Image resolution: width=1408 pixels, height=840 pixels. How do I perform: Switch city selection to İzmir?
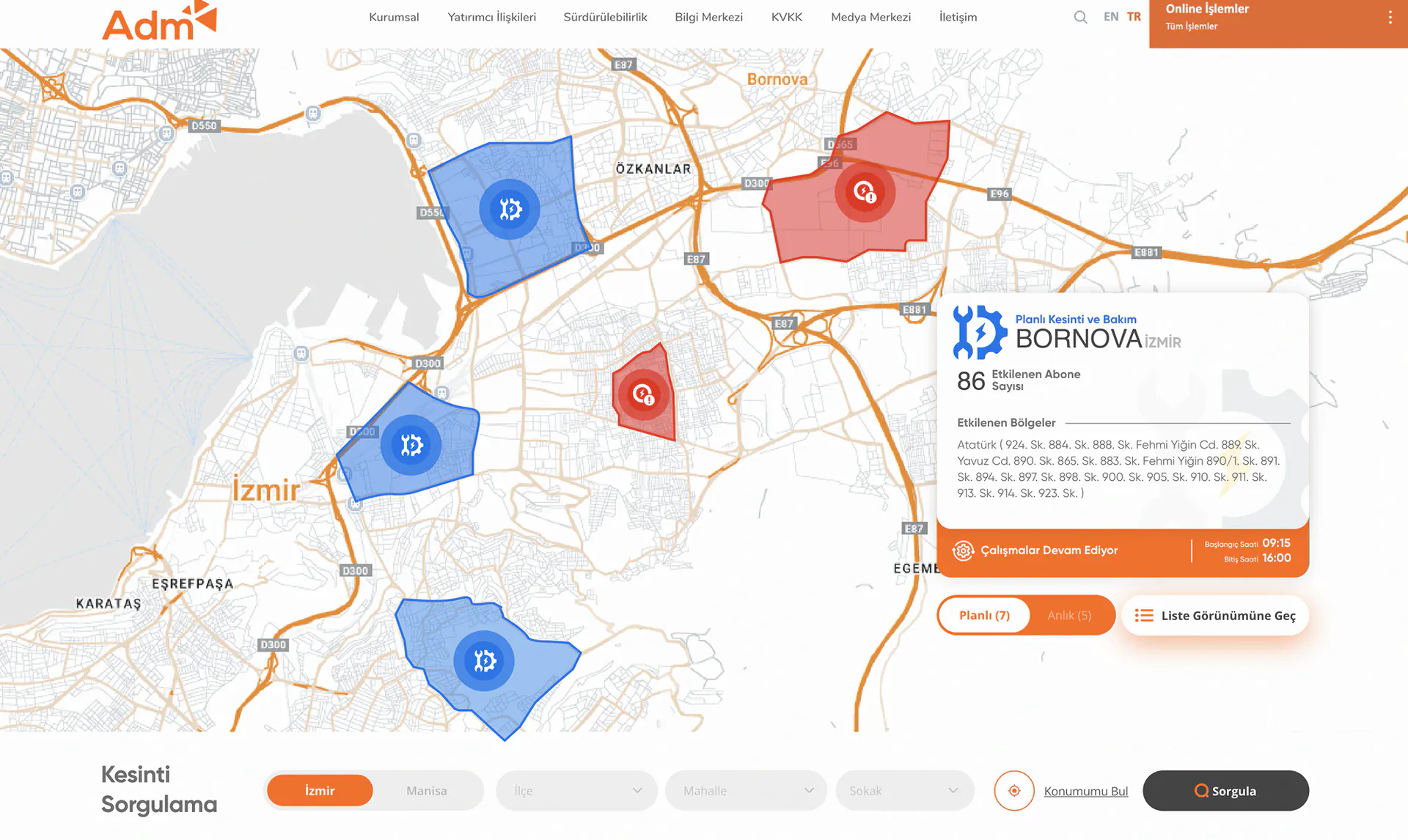coord(320,791)
